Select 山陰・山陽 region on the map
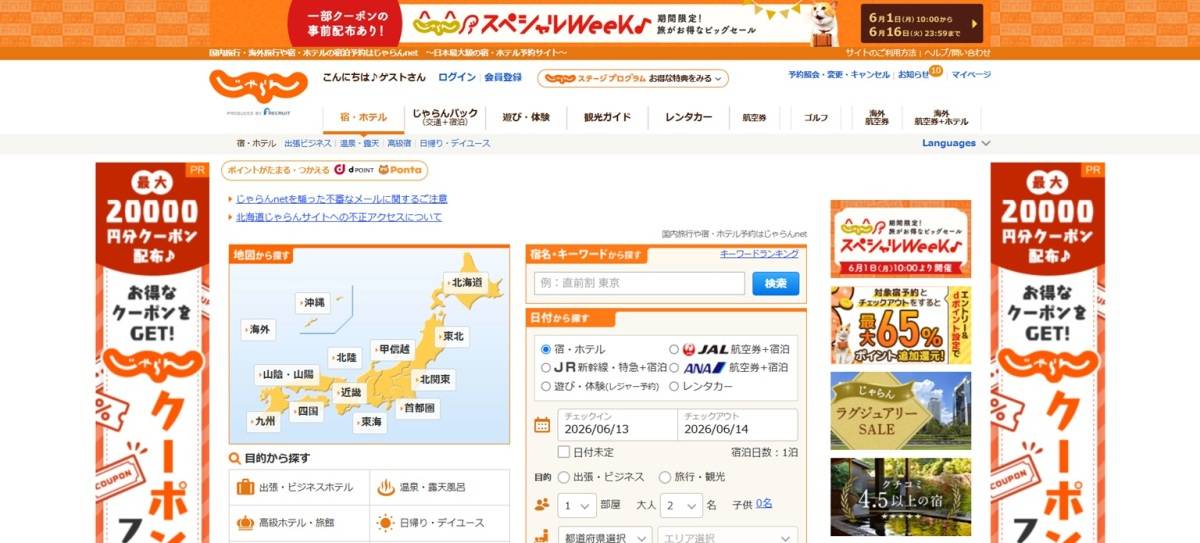Viewport: 1200px width, 543px height. pos(286,374)
